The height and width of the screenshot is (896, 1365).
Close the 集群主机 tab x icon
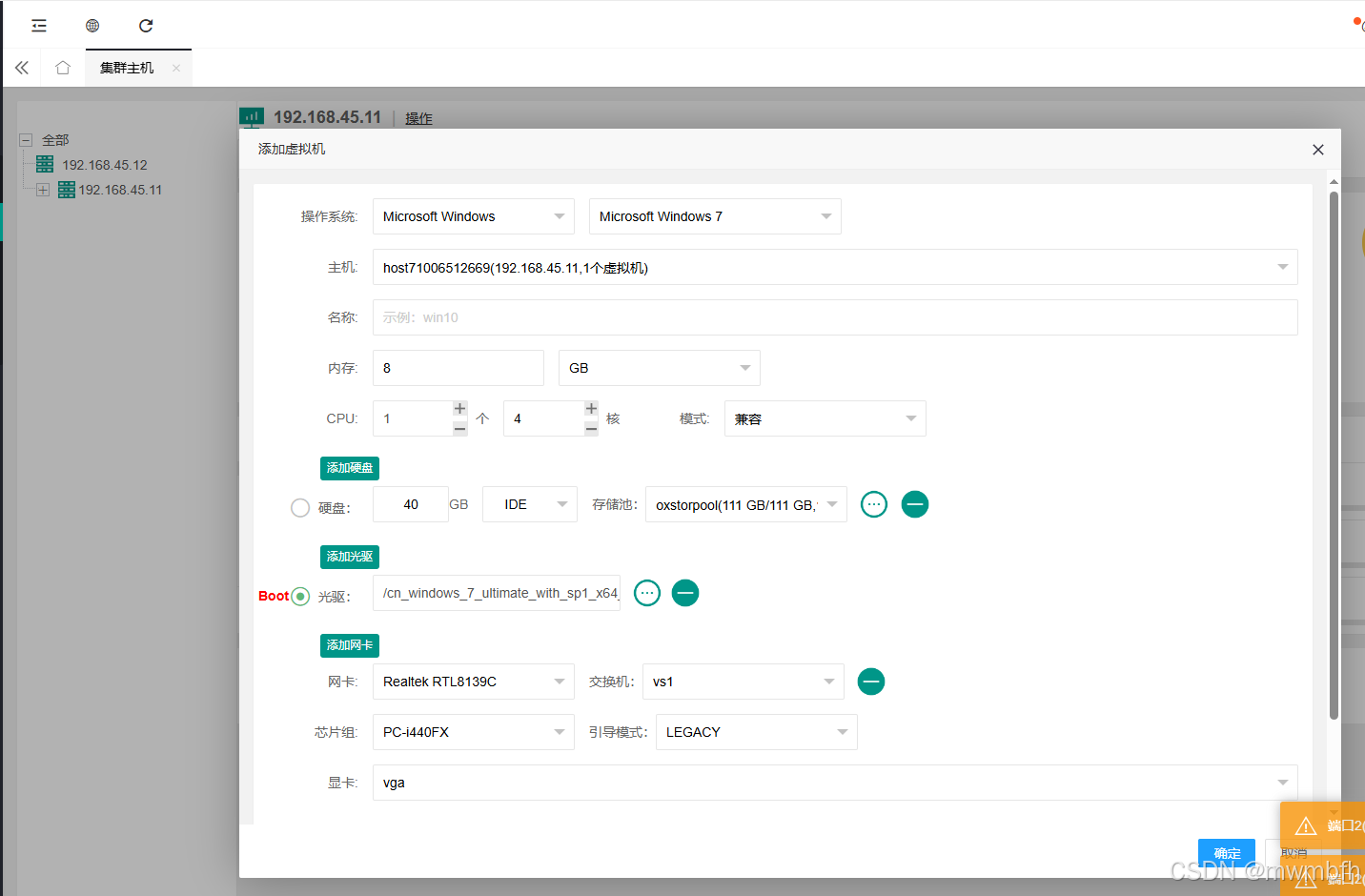(x=176, y=69)
